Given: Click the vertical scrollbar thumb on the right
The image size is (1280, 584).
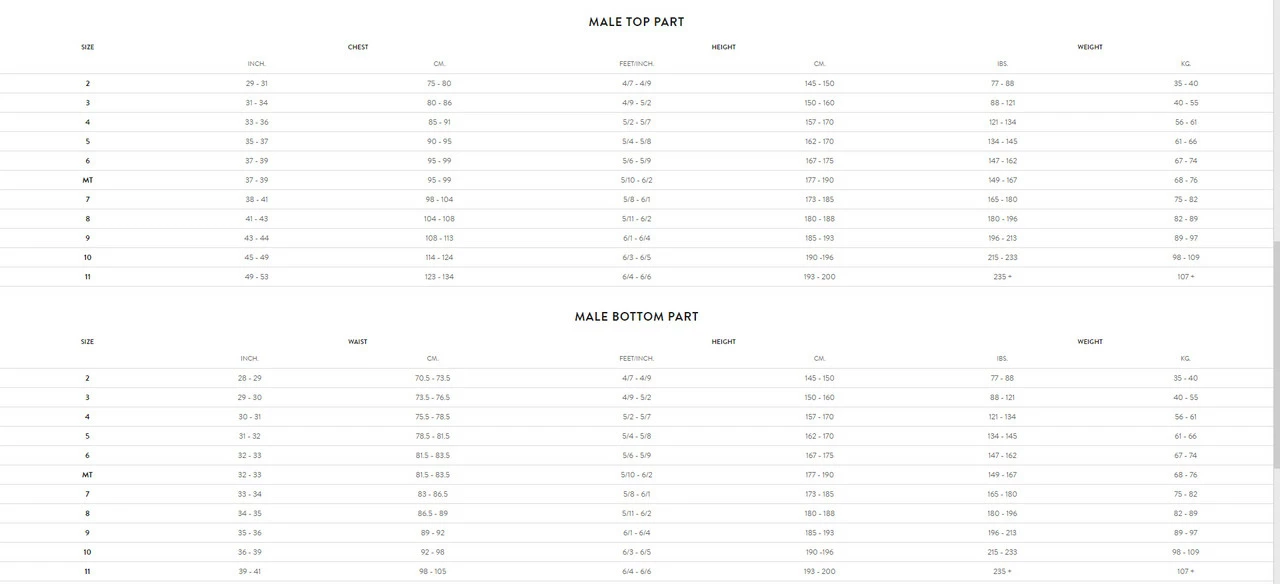Looking at the screenshot, I should point(1275,355).
